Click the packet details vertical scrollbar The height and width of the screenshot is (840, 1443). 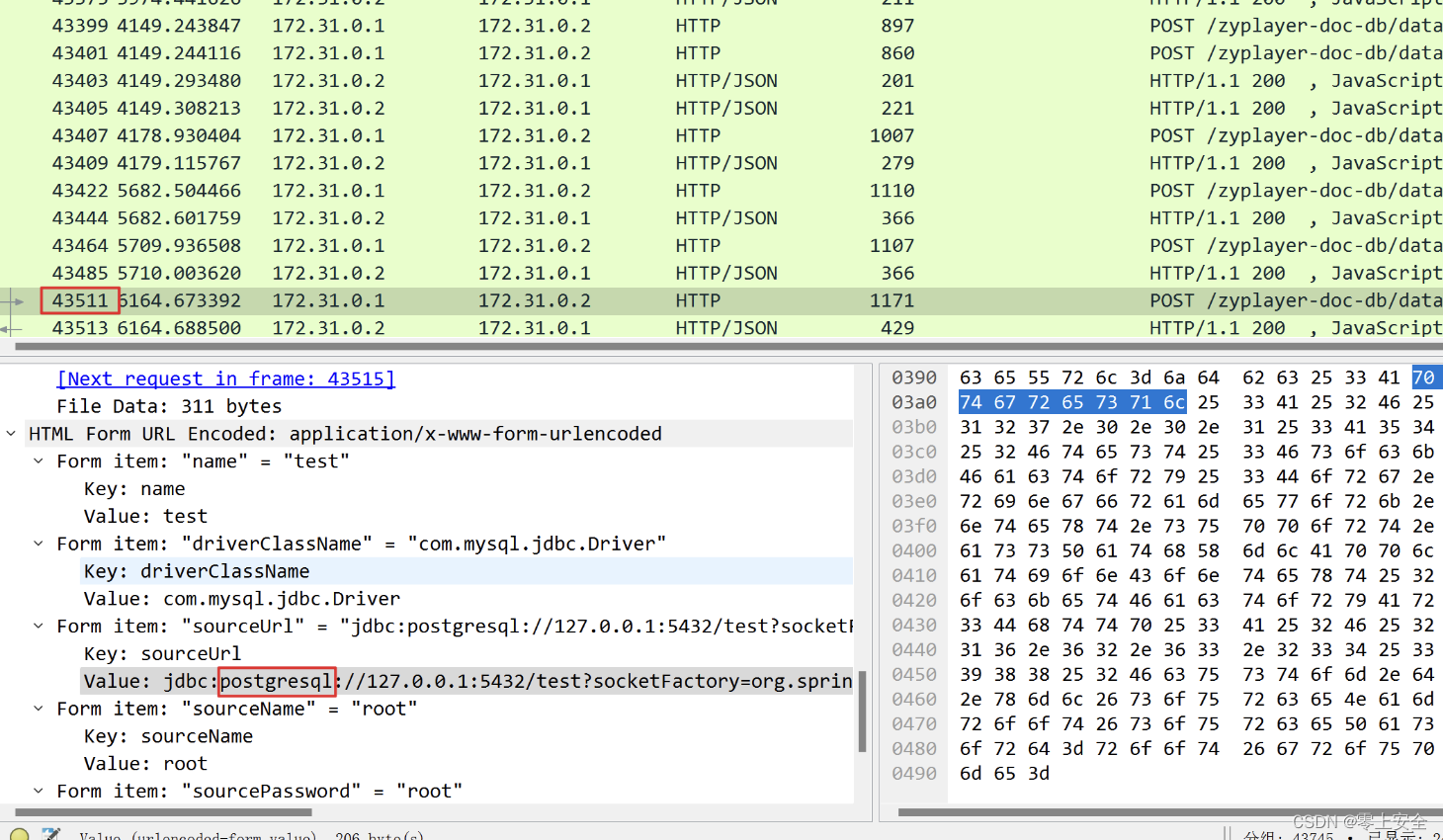862,712
